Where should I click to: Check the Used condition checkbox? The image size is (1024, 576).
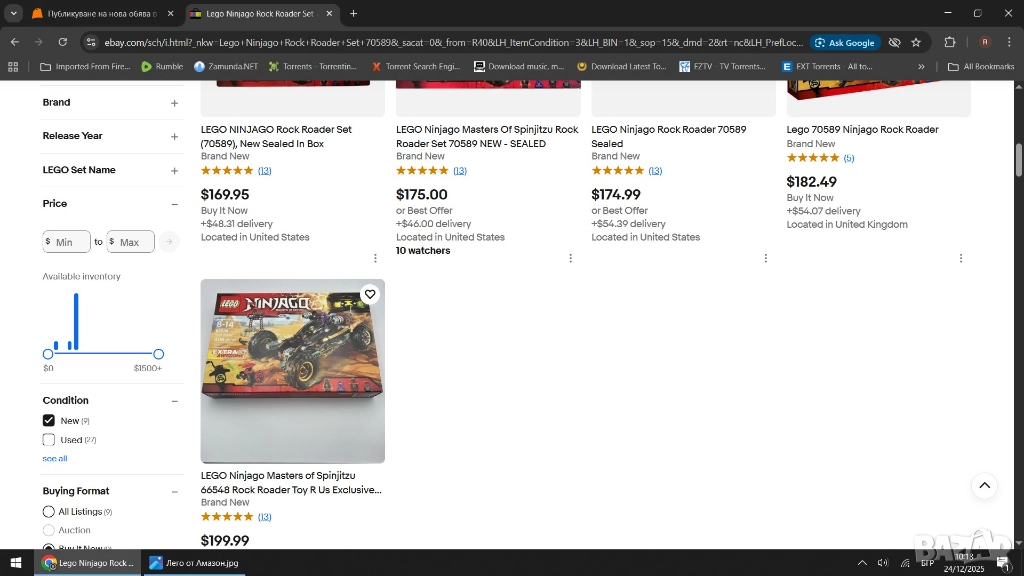(49, 440)
